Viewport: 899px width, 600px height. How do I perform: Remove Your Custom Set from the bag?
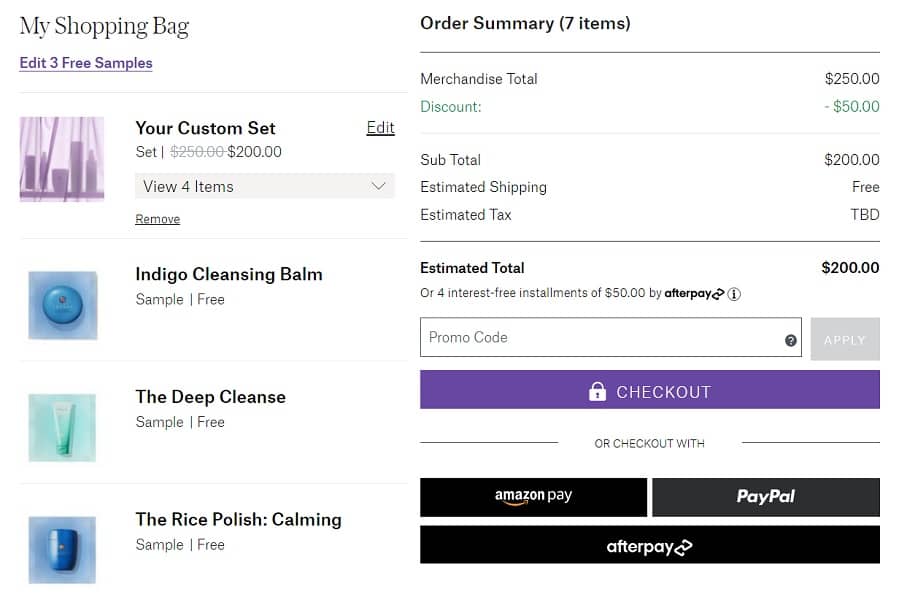pos(157,219)
